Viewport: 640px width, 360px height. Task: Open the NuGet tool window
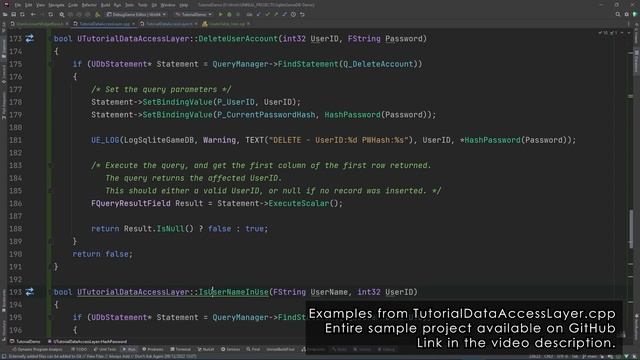(206, 349)
